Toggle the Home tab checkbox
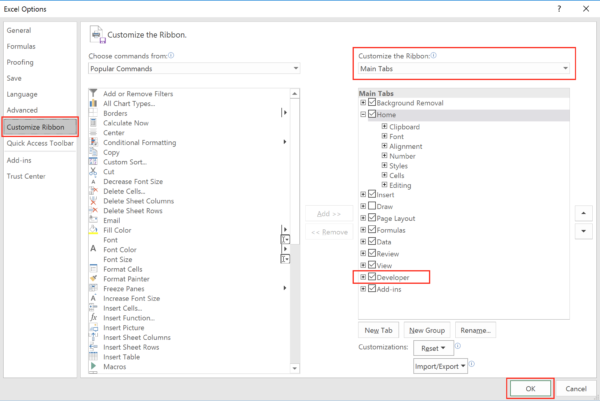The width and height of the screenshot is (600, 401). 372,114
